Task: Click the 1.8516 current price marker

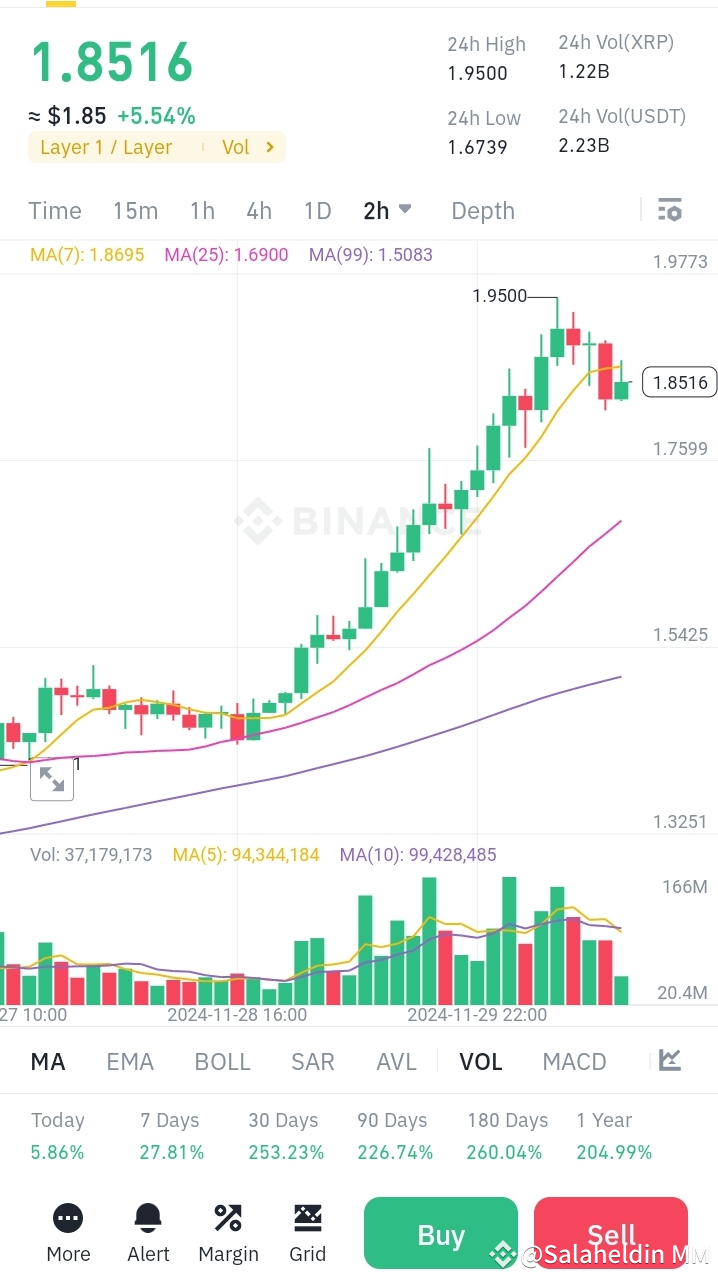Action: 680,382
